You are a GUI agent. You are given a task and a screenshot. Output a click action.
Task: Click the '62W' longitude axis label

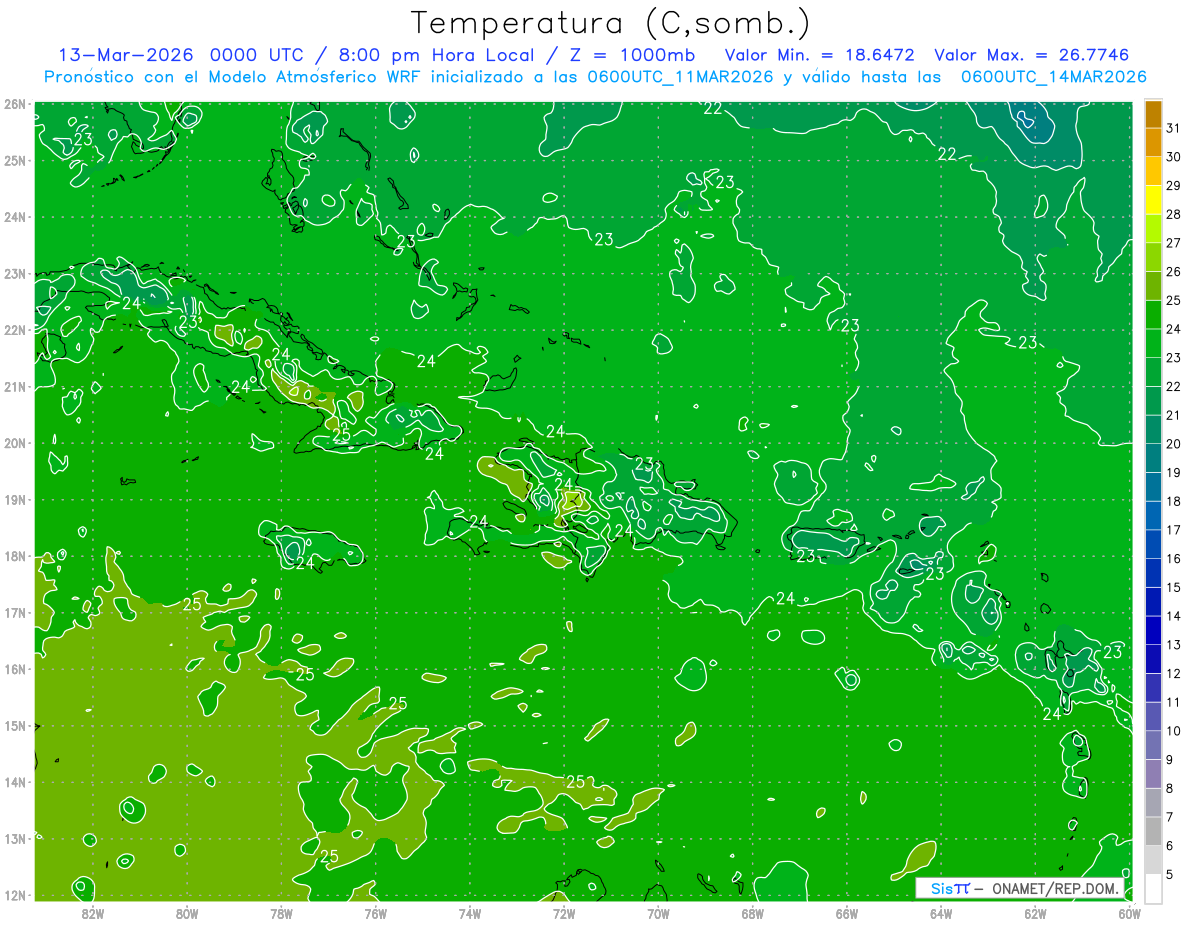tap(1035, 913)
